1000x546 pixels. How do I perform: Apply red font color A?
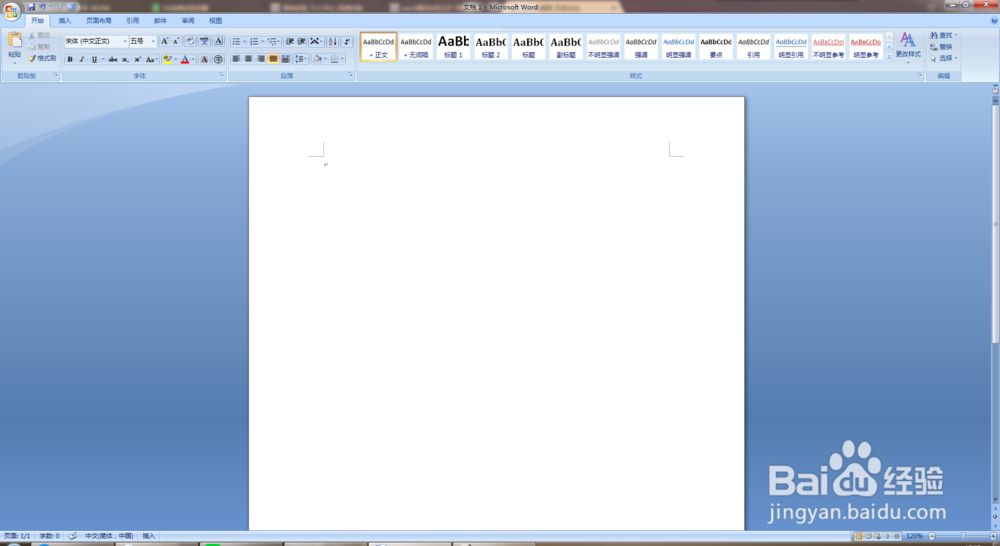coord(185,59)
